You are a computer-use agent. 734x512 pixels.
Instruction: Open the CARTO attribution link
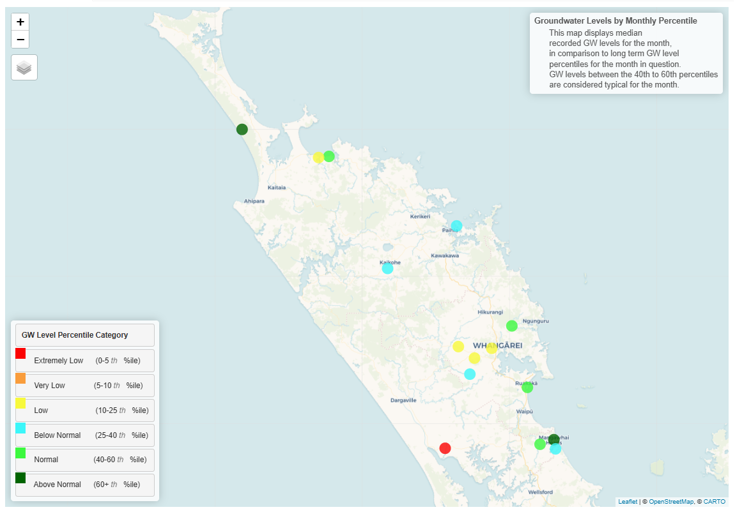pyautogui.click(x=714, y=502)
